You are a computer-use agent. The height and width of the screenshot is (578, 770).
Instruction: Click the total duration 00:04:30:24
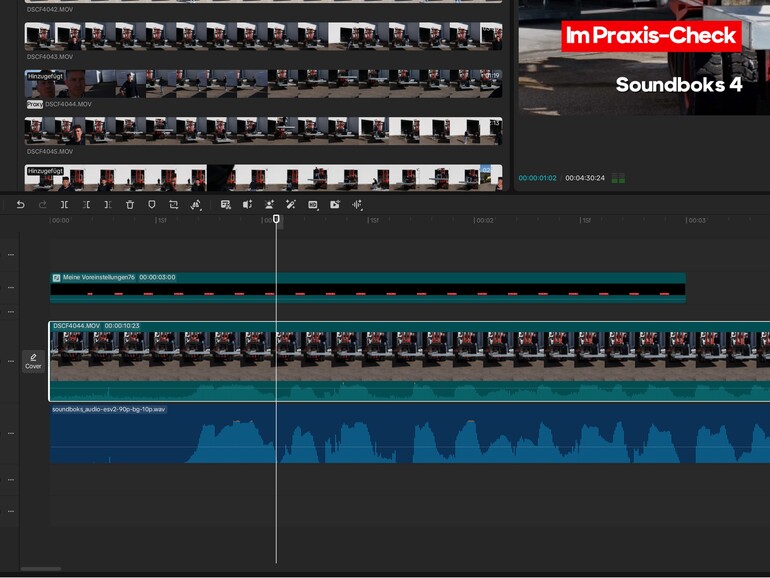[x=585, y=178]
